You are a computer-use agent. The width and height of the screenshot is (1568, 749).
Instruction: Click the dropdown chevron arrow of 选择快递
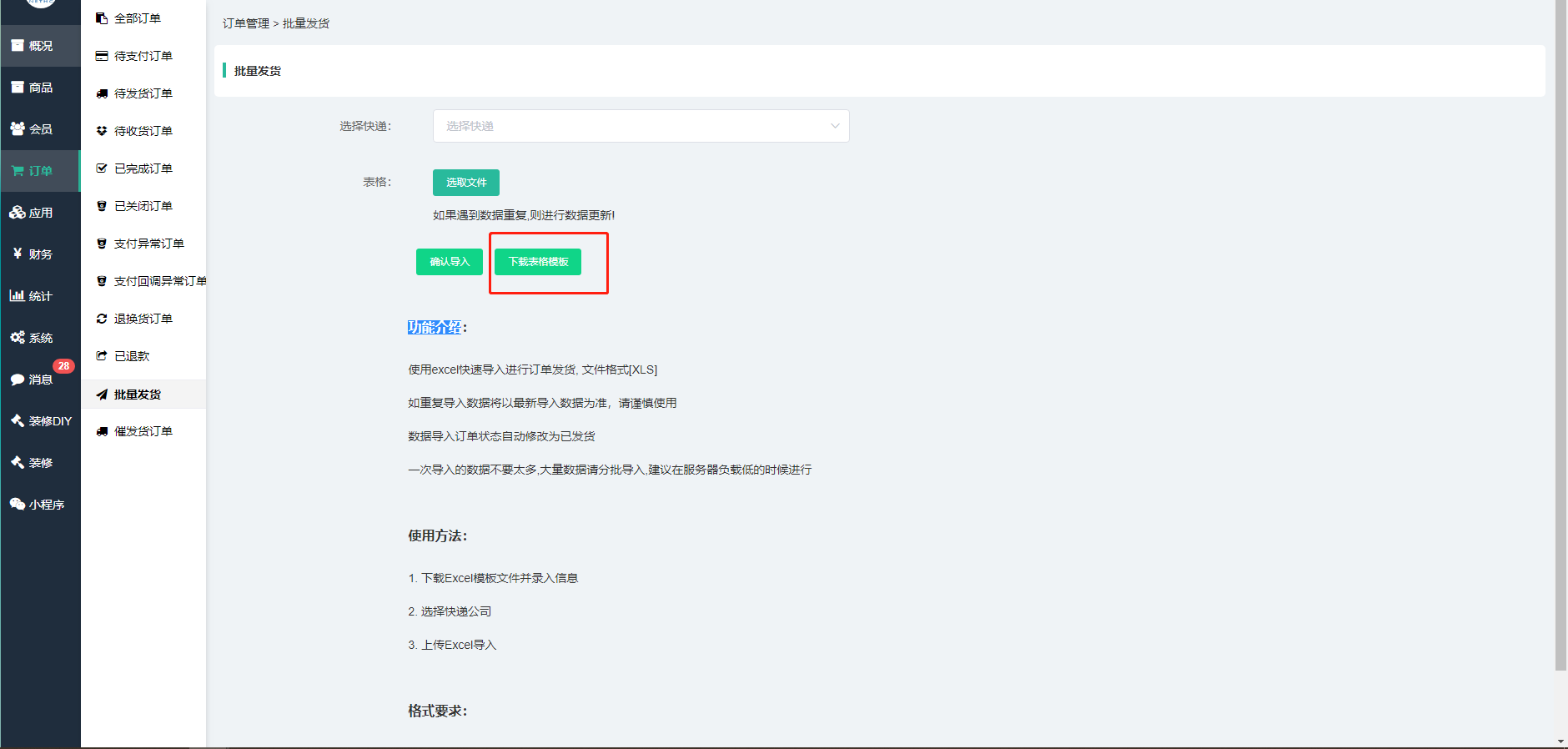pyautogui.click(x=835, y=126)
